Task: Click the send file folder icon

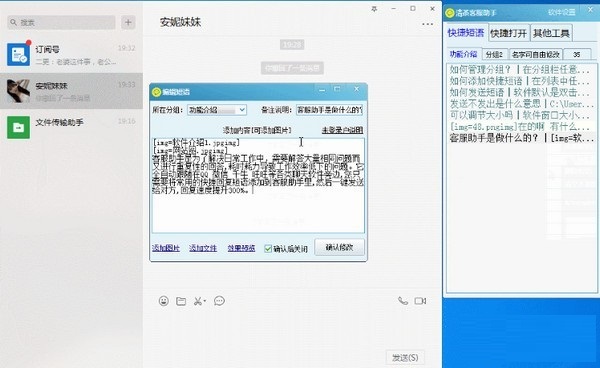Action: coord(181,301)
